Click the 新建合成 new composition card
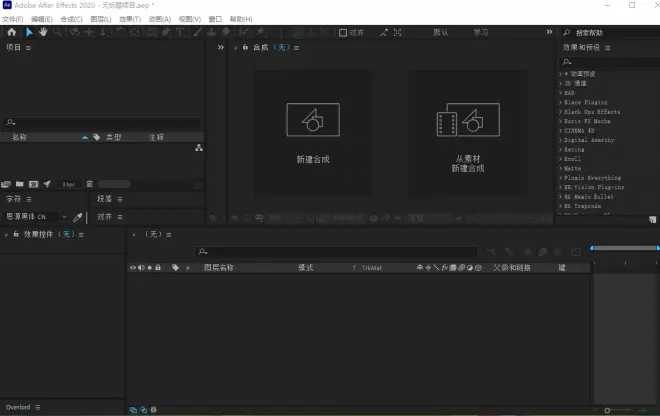This screenshot has width=660, height=416. click(313, 133)
